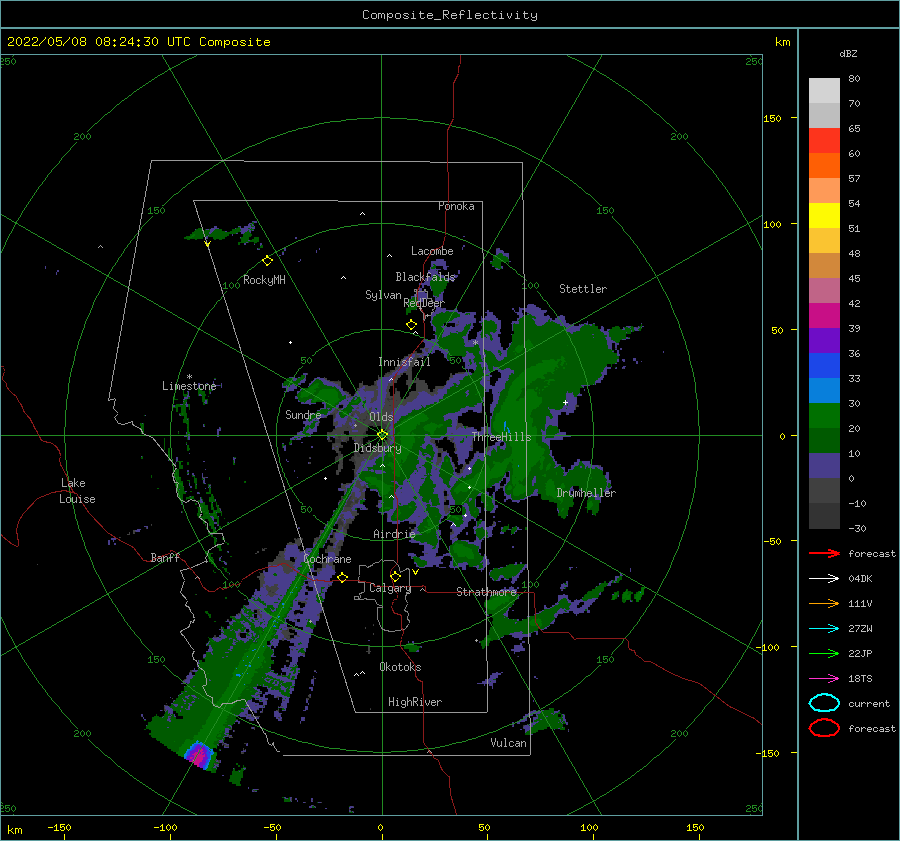Click the 27ZW legend label
This screenshot has width=900, height=841.
point(860,629)
